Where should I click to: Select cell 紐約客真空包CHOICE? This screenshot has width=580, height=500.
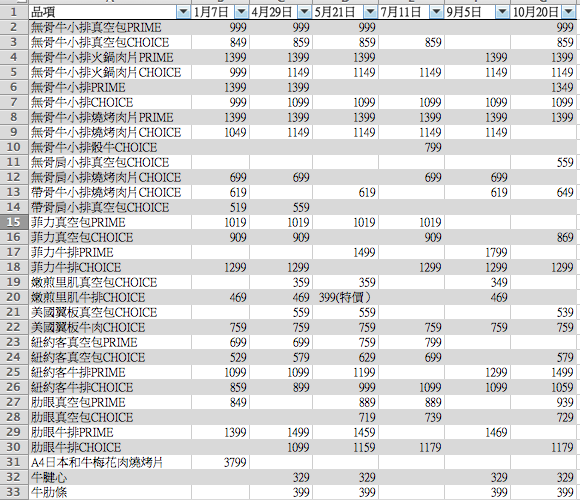[110, 357]
